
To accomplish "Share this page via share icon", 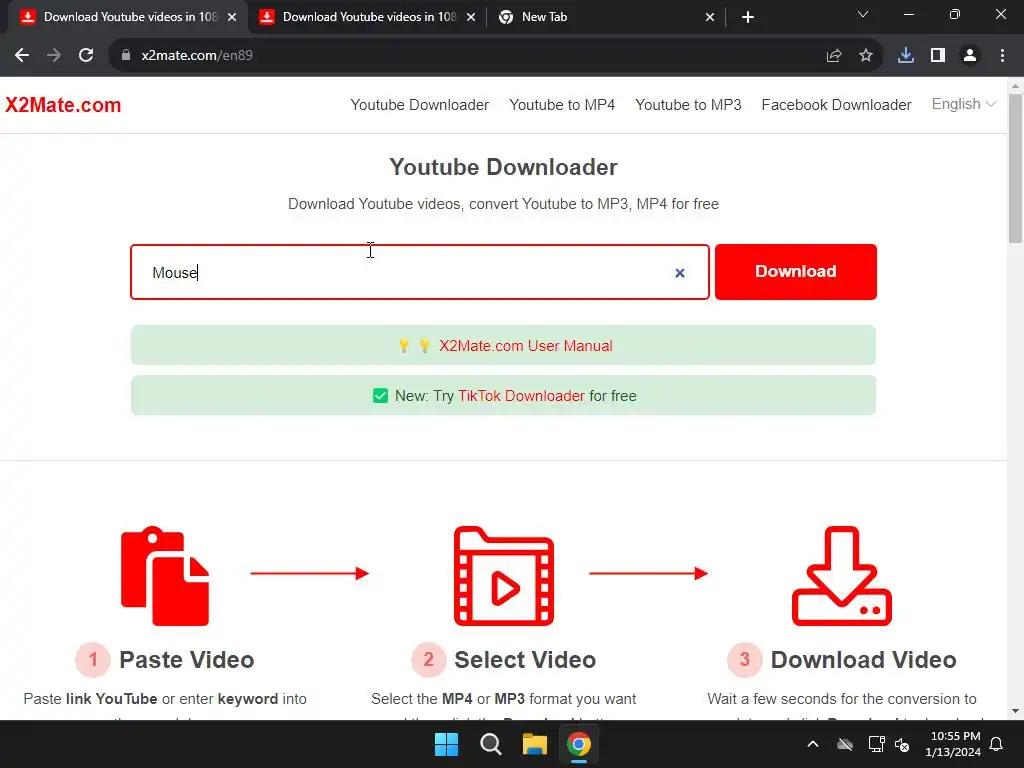I will click(834, 56).
